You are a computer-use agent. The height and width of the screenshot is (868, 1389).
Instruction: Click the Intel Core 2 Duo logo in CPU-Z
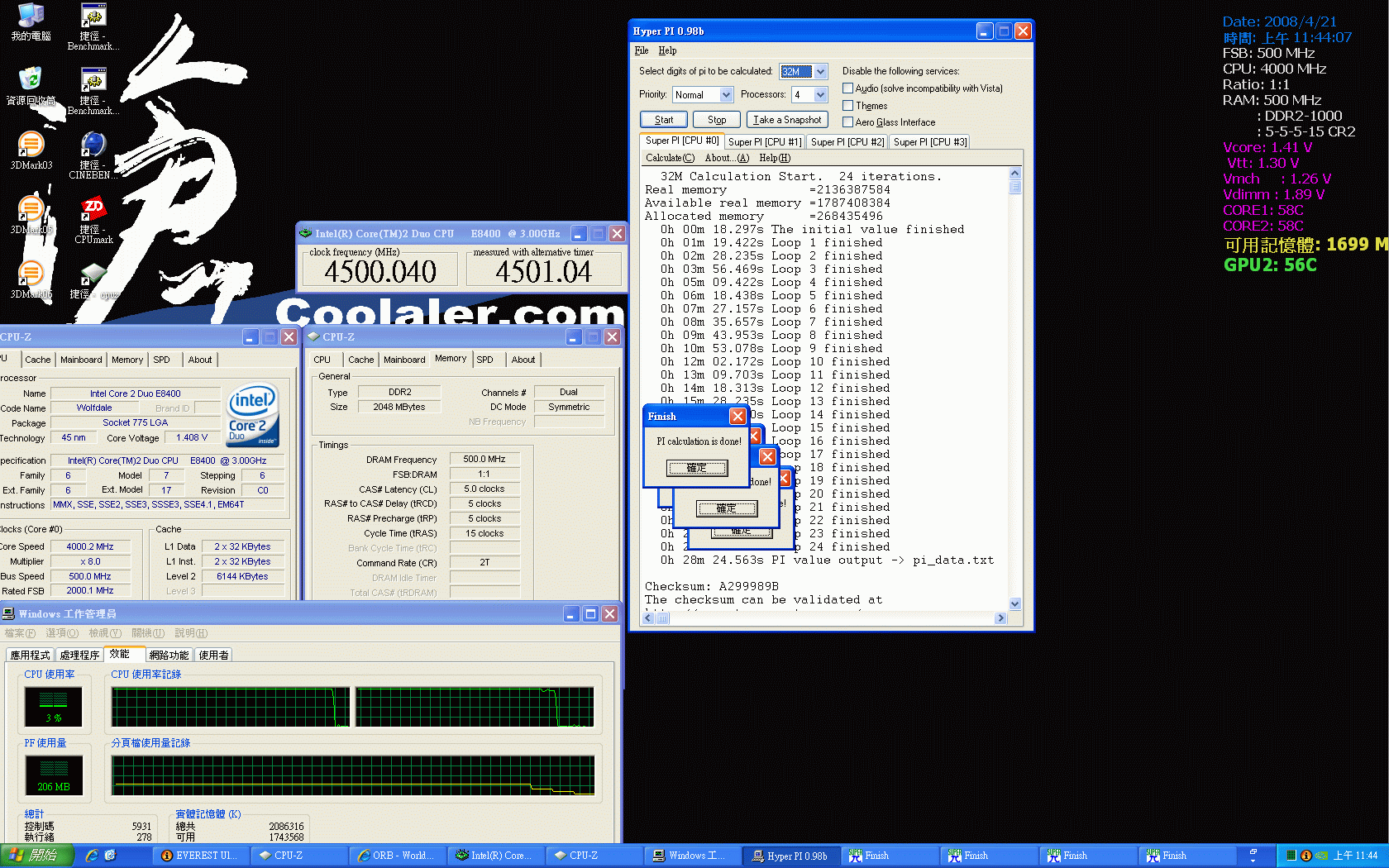[x=253, y=416]
